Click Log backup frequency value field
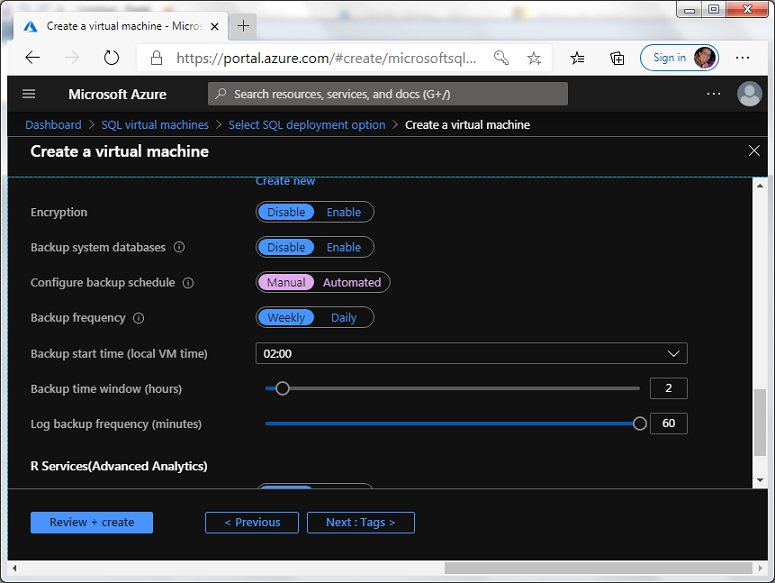The image size is (775, 583). click(668, 423)
